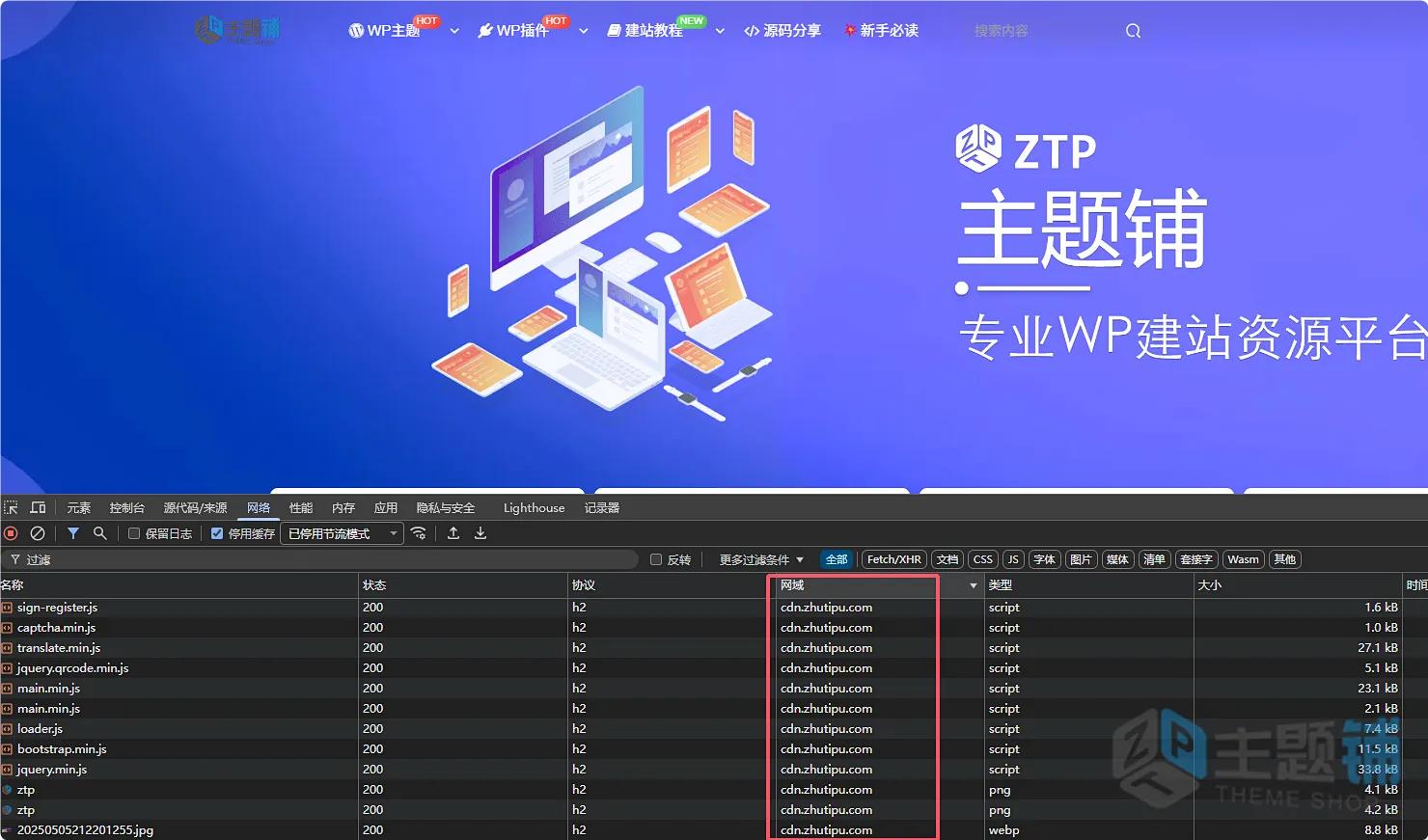Click the site logo in the header

pyautogui.click(x=237, y=30)
